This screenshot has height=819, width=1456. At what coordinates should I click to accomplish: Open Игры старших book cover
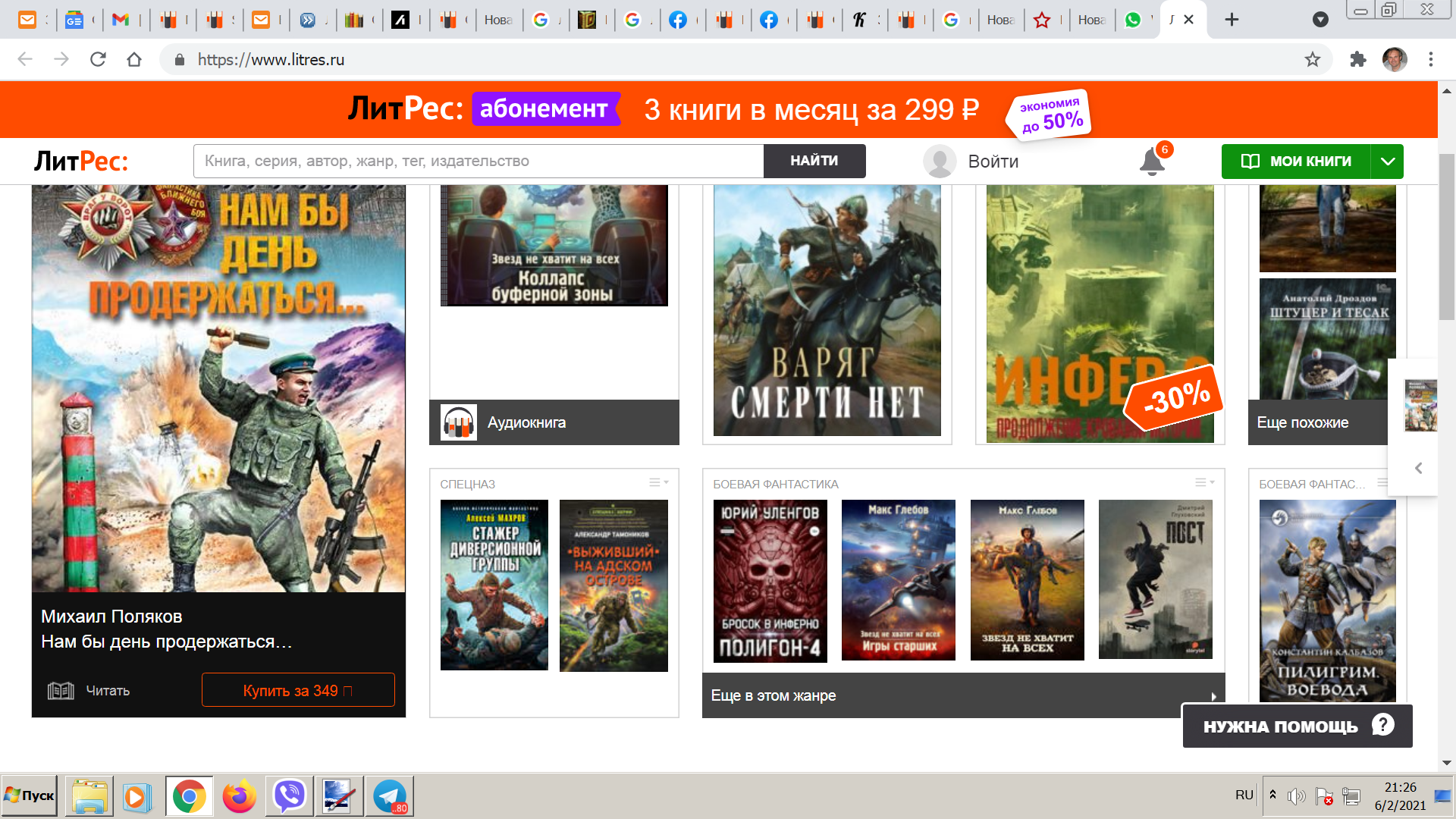899,580
